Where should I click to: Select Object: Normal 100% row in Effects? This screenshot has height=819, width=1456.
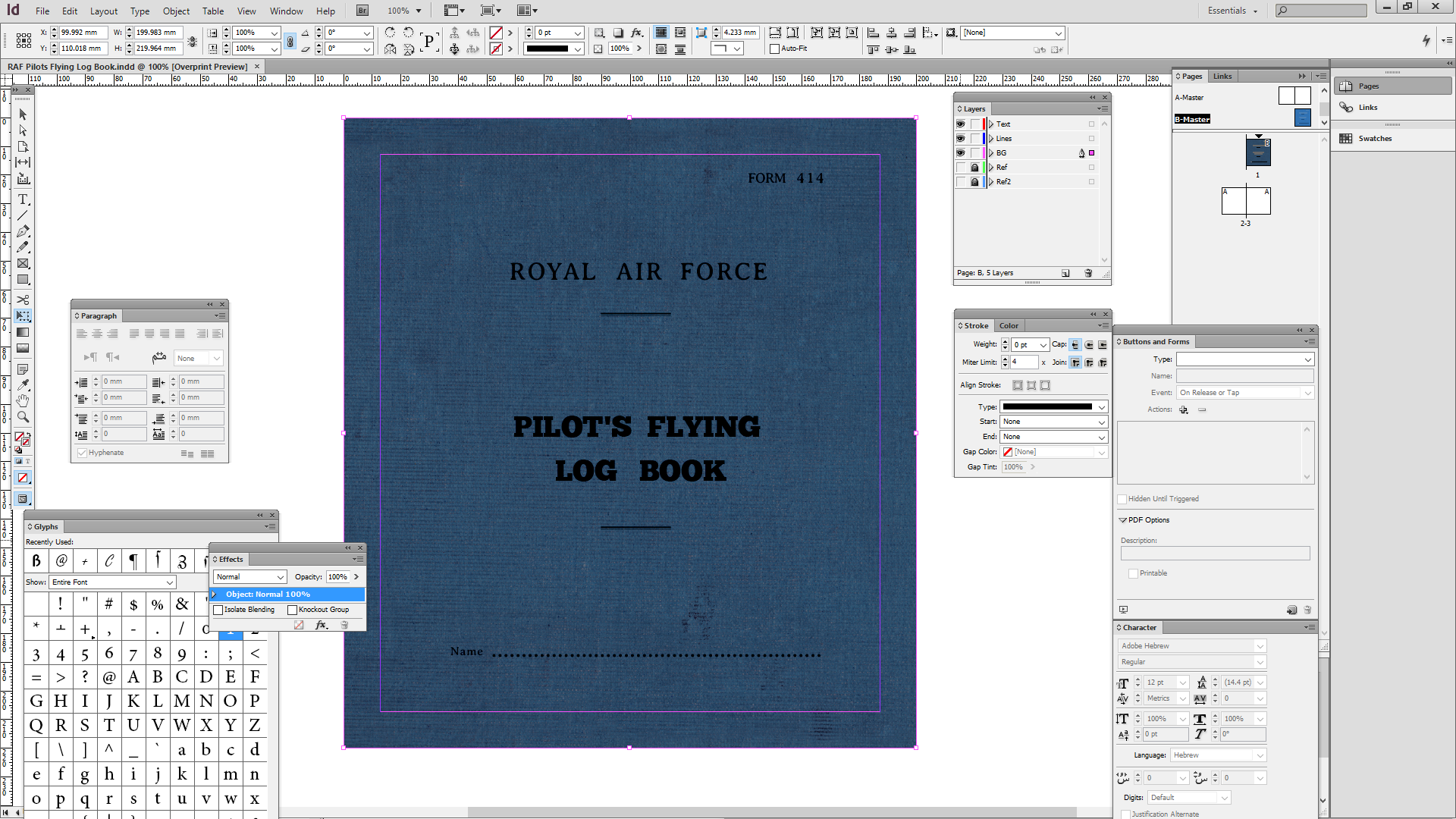287,595
